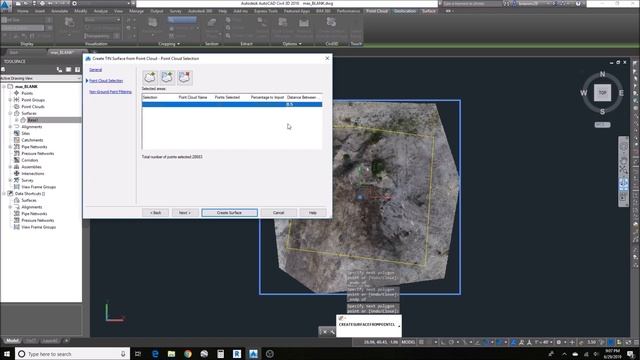Click the Back button in the dialog
The image size is (640, 360).
[156, 213]
